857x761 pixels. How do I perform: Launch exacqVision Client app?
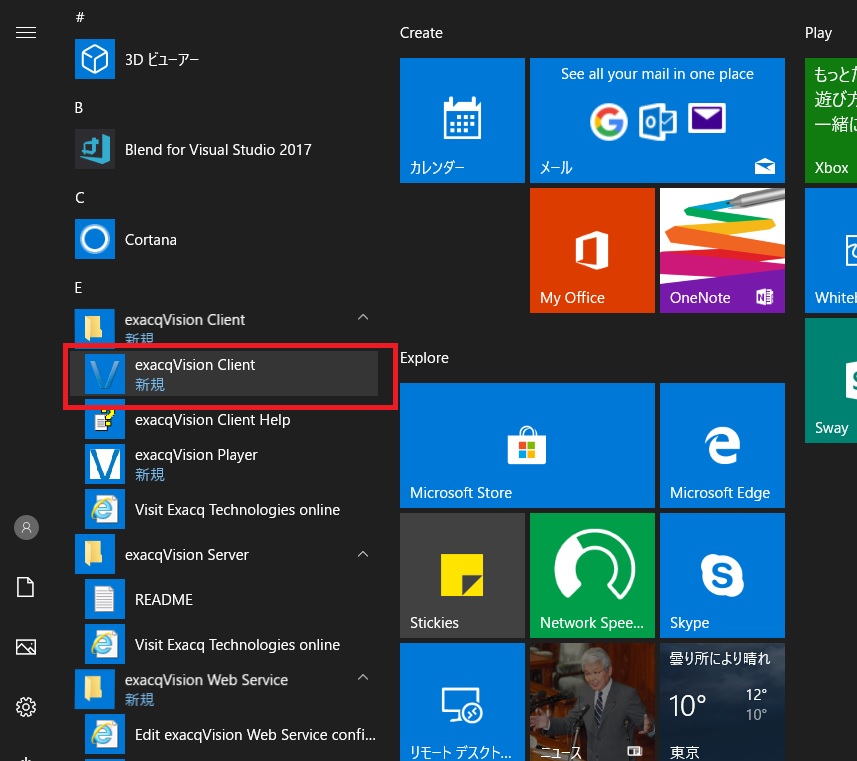click(x=224, y=374)
